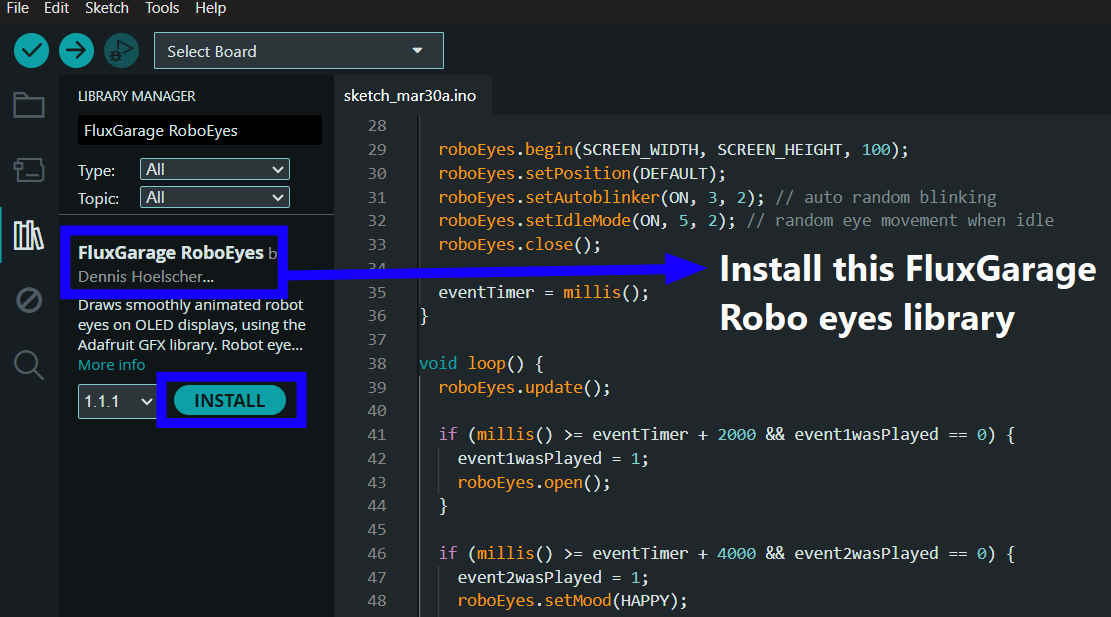
Task: Click the event2wasPlayed = 1 line
Action: (553, 577)
